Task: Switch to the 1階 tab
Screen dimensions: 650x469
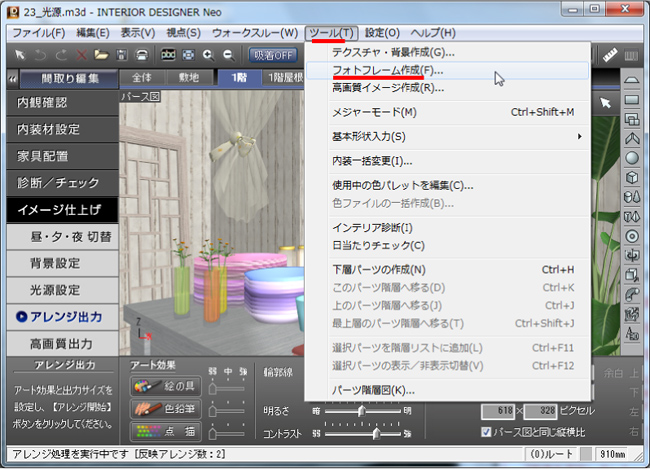Action: 239,78
